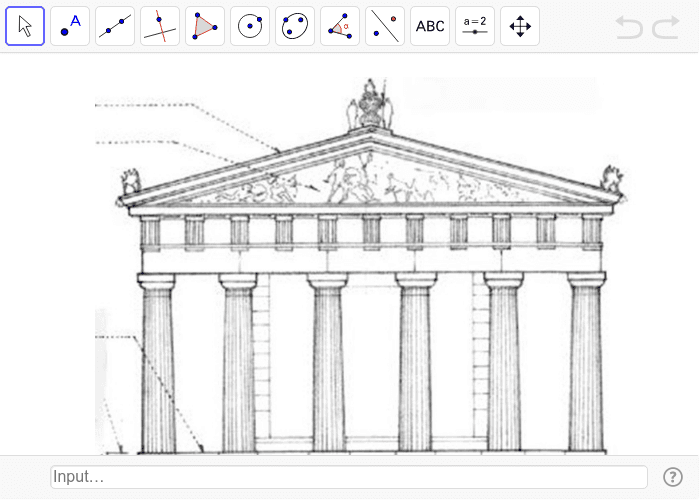Select Reflect about Line tool

coord(385,26)
